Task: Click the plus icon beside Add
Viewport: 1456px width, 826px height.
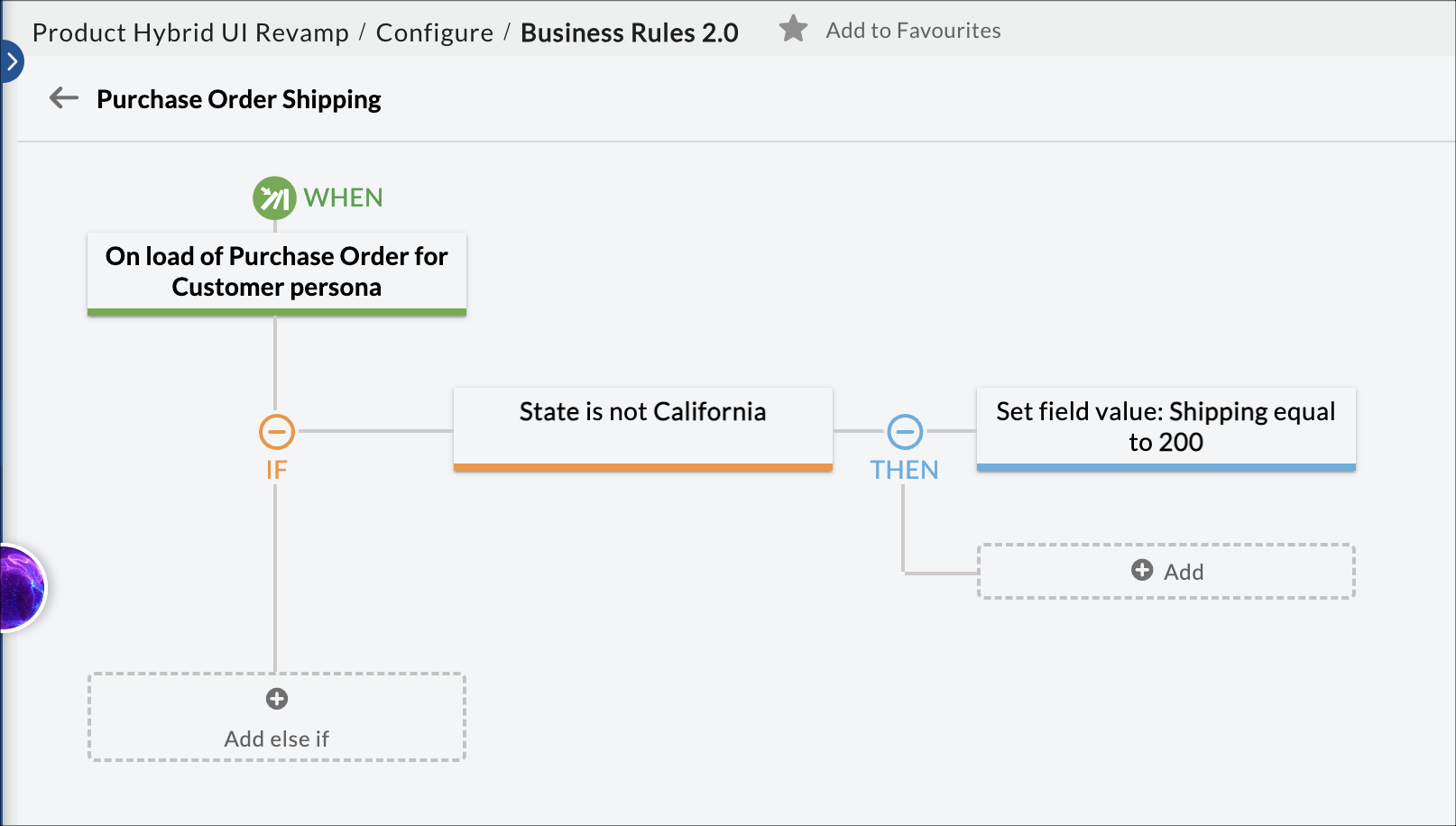Action: click(x=1142, y=571)
